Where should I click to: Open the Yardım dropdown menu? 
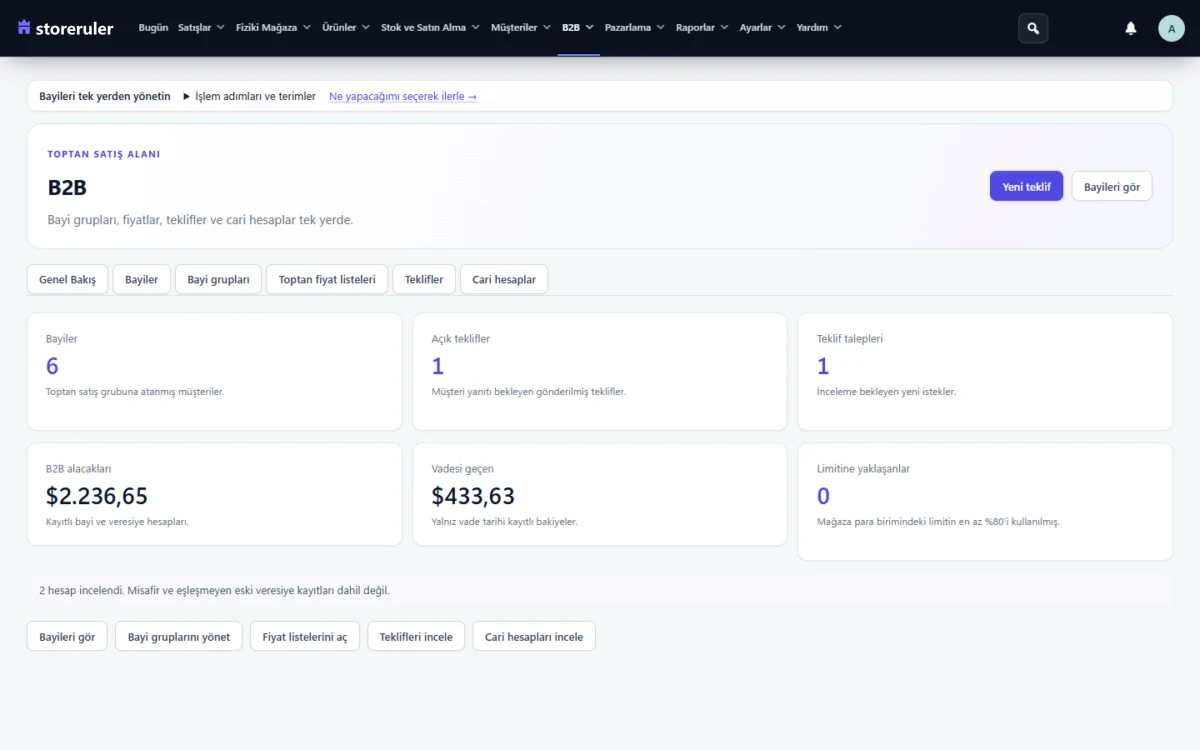pos(819,28)
